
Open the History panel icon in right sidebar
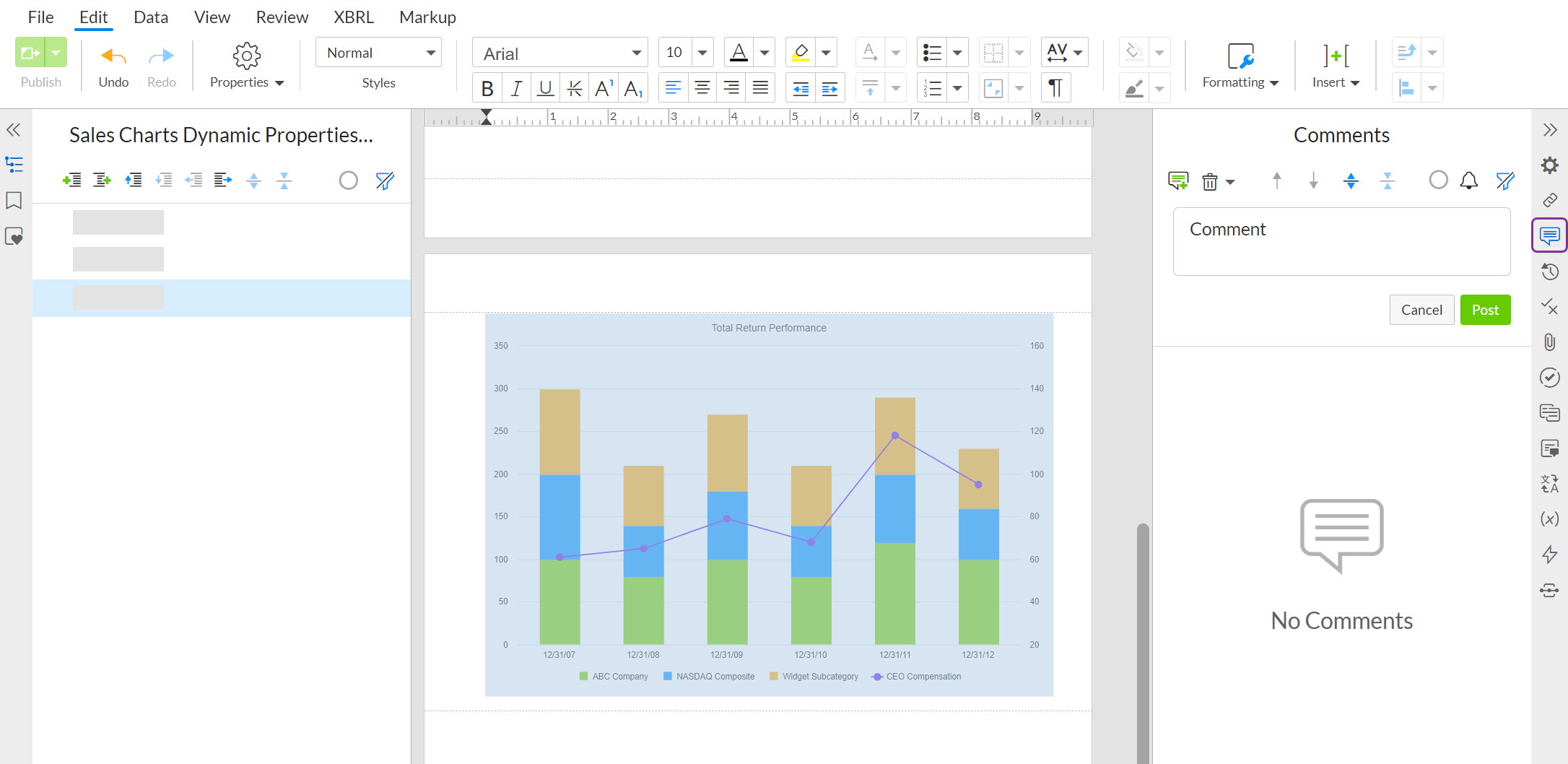pos(1549,272)
